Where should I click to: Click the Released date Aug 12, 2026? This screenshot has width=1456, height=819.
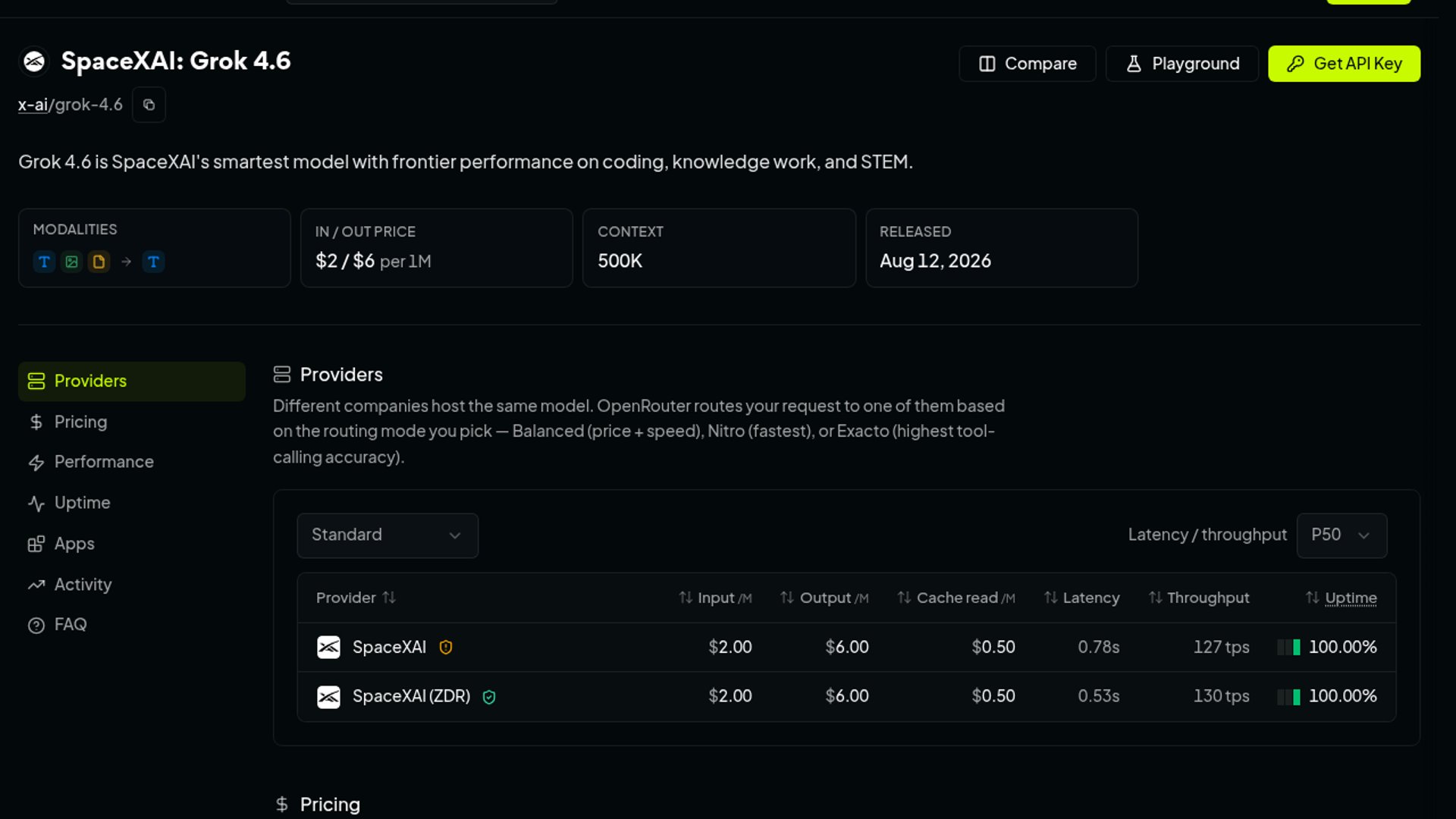[x=935, y=262]
